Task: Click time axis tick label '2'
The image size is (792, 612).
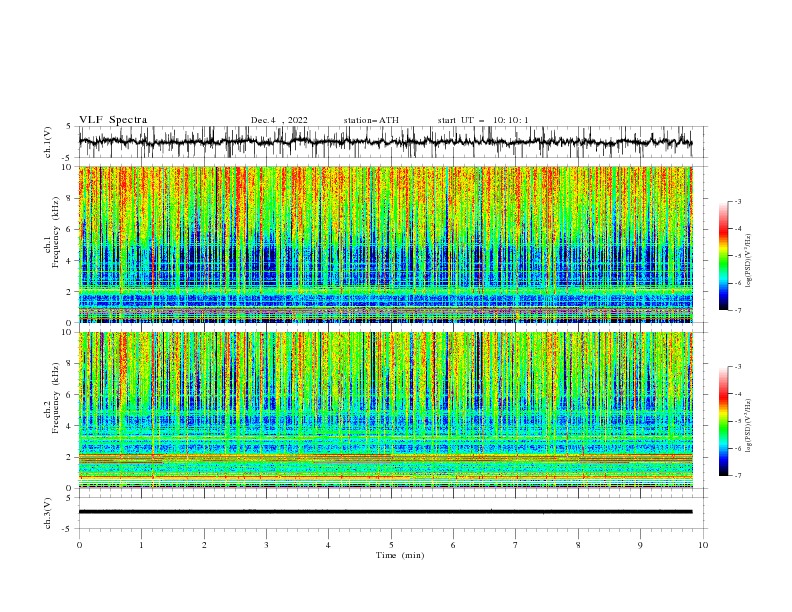Action: [x=204, y=545]
